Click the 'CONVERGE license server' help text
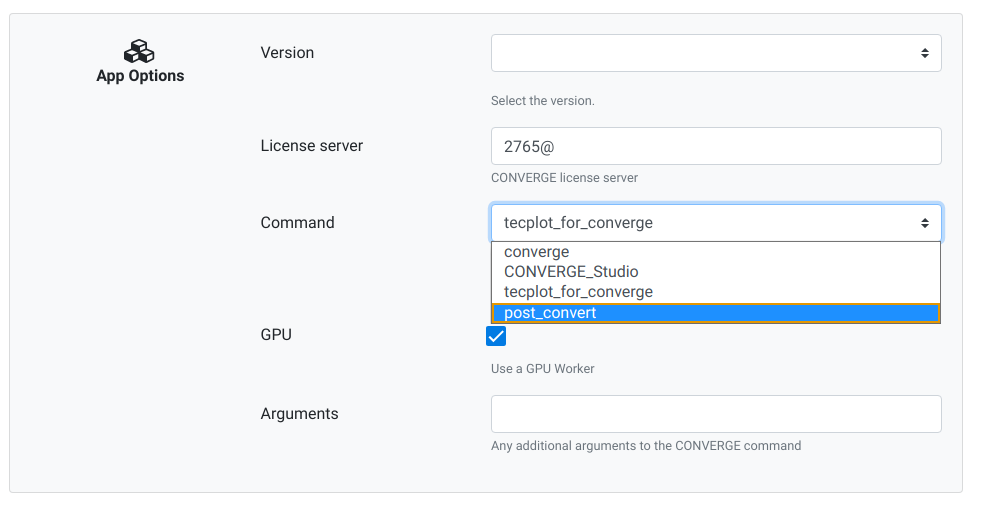The width and height of the screenshot is (983, 509). coord(564,178)
